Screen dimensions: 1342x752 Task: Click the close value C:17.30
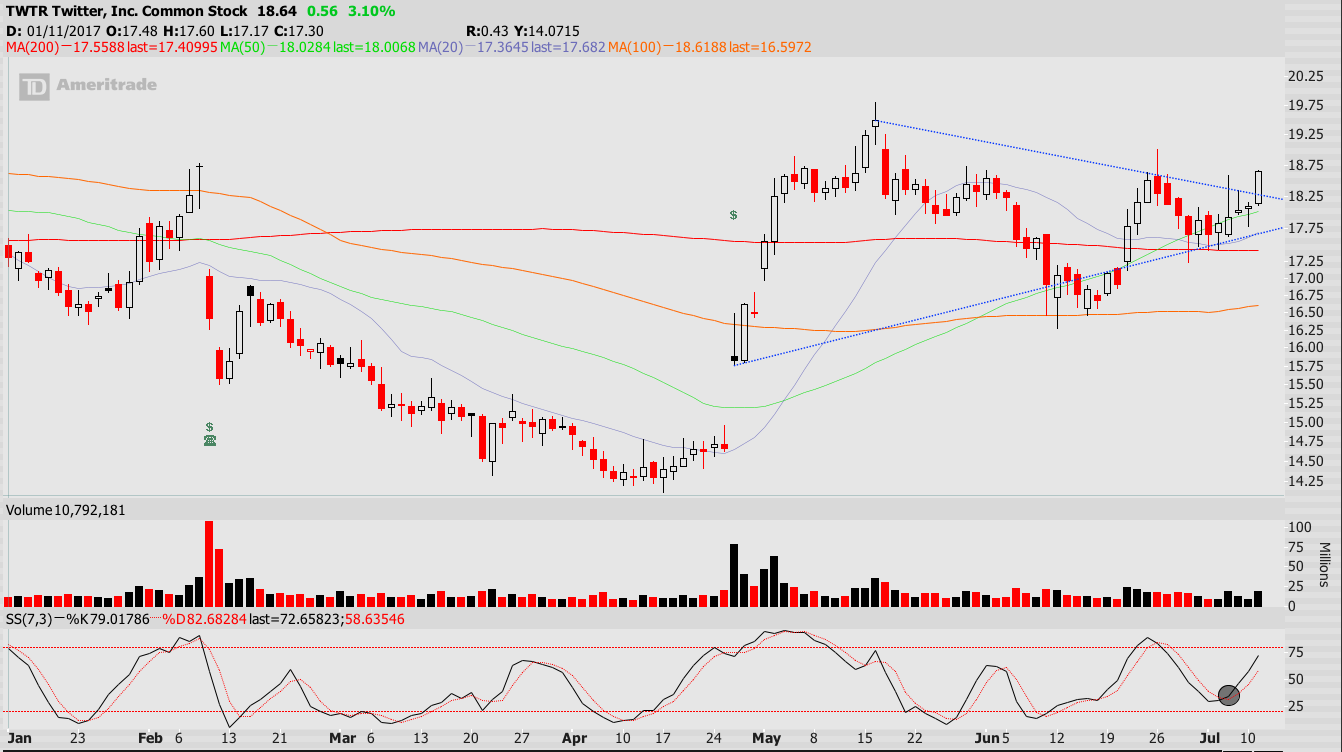tap(298, 31)
